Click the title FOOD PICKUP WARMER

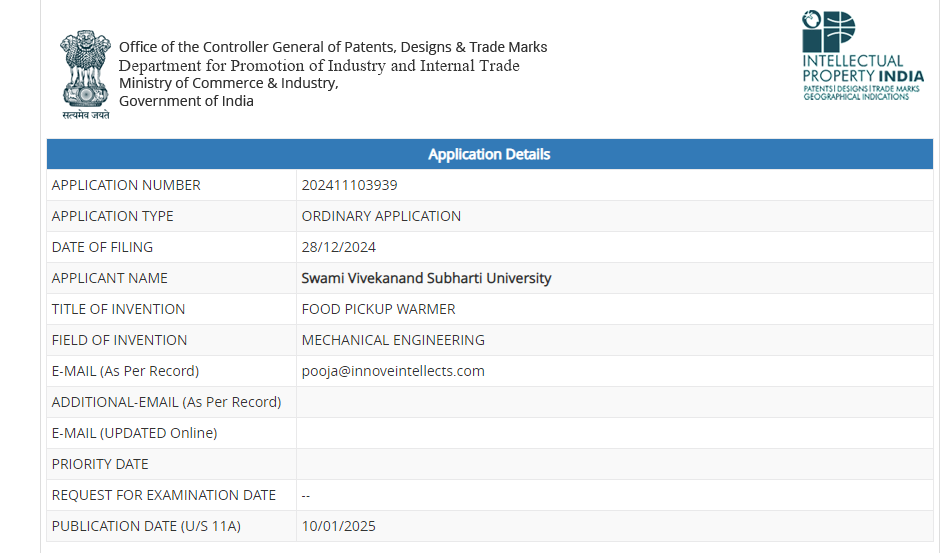click(x=378, y=309)
